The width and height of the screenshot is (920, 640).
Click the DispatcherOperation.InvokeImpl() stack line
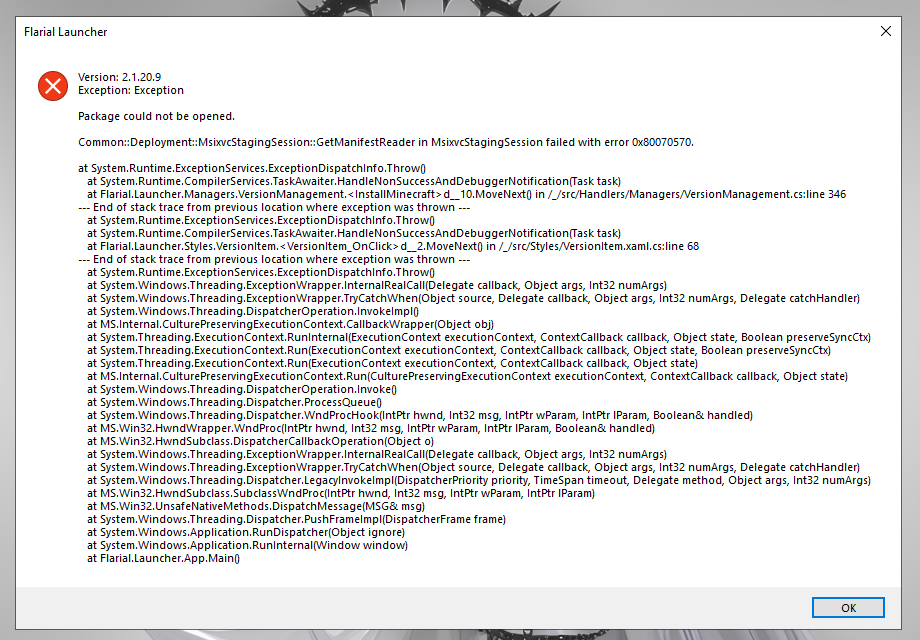(253, 311)
